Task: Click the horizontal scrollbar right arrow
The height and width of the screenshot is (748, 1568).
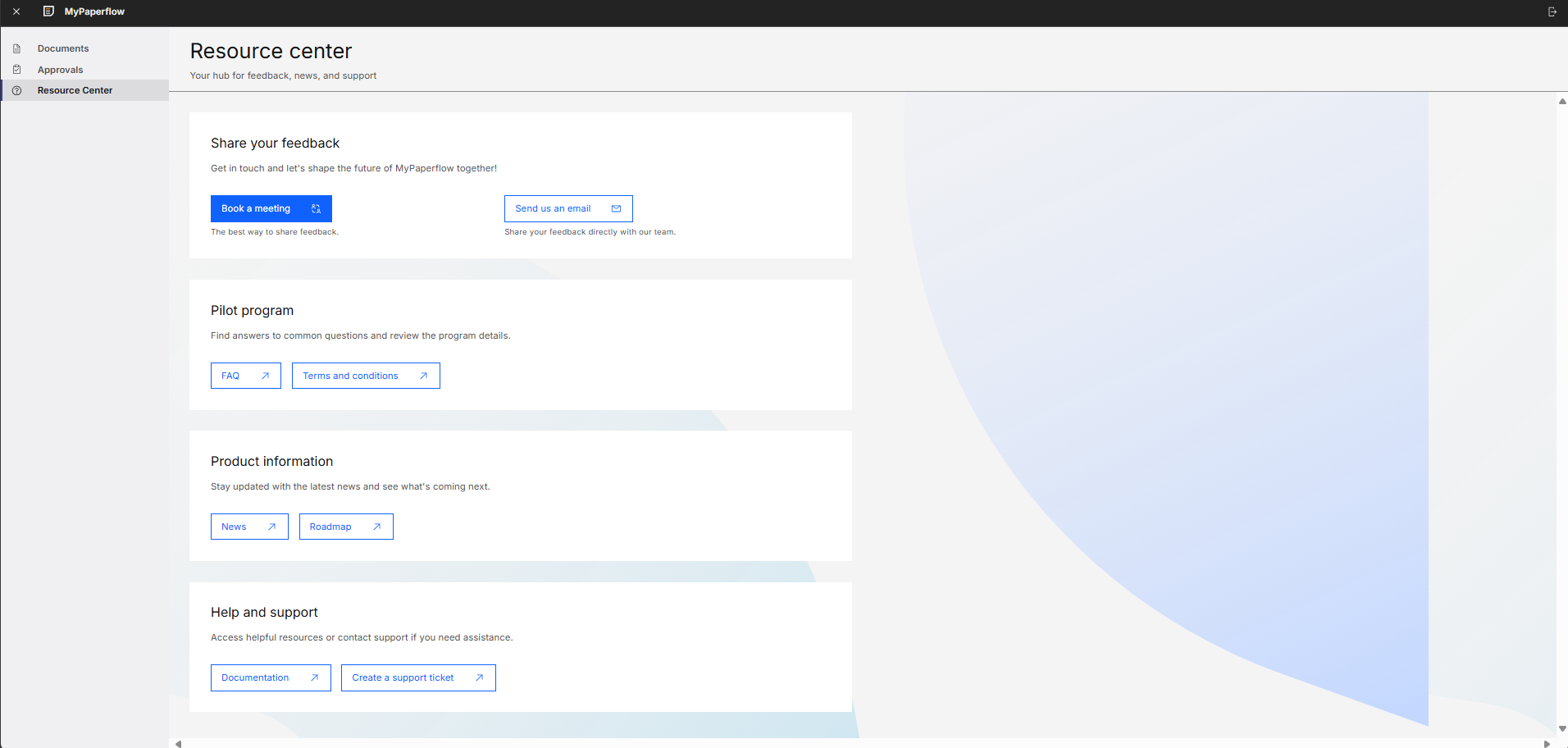Action: click(1547, 744)
